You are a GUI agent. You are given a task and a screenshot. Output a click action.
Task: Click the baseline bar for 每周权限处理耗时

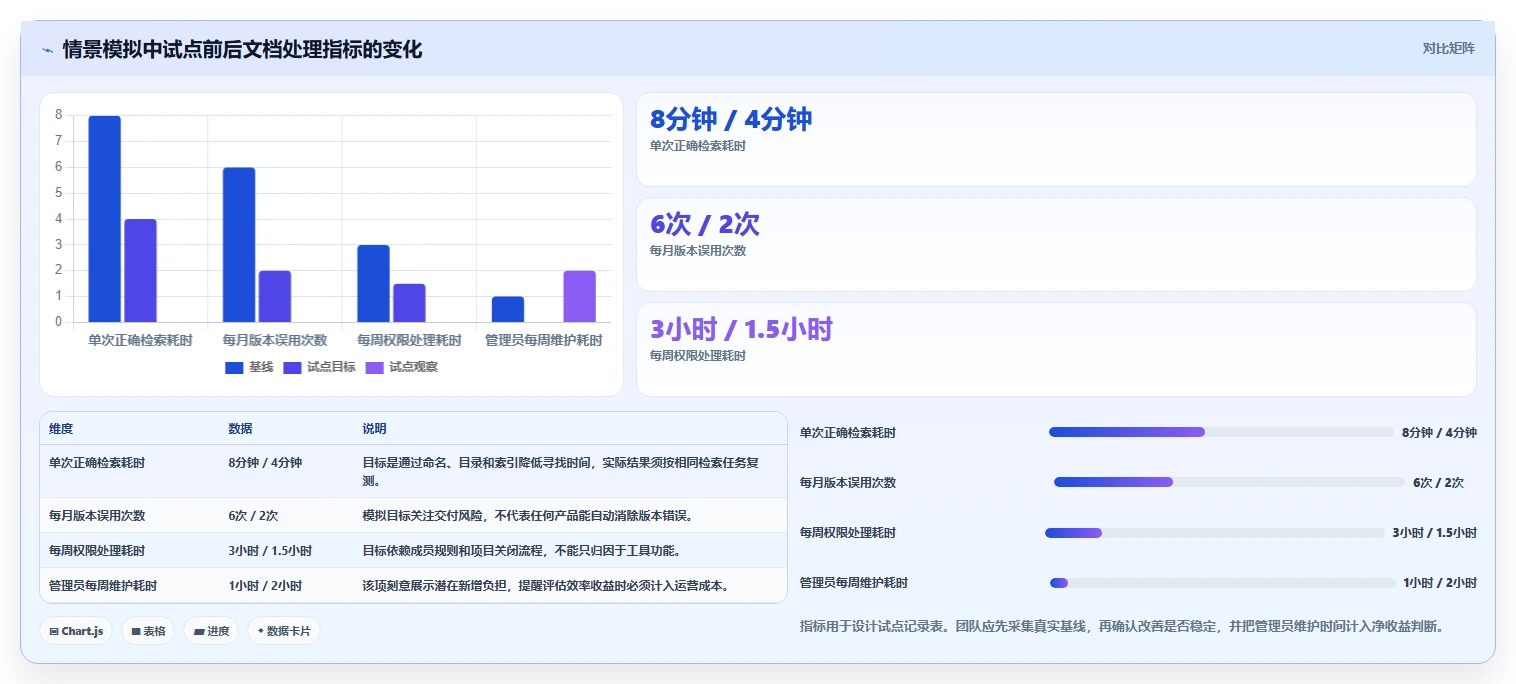pos(373,283)
